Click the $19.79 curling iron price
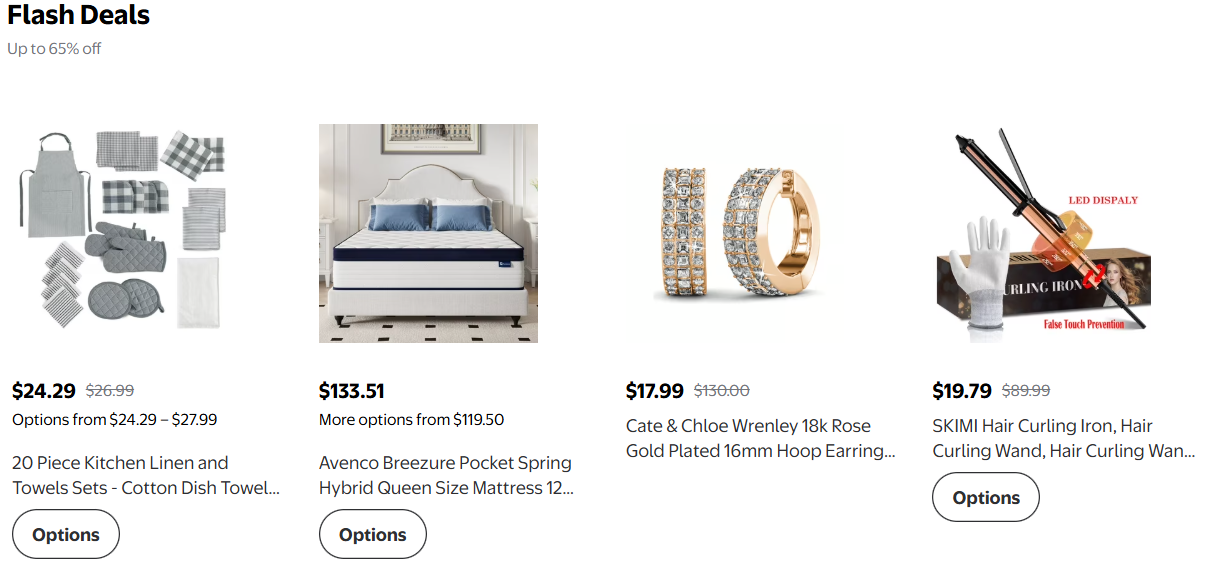This screenshot has width=1205, height=581. 961,391
